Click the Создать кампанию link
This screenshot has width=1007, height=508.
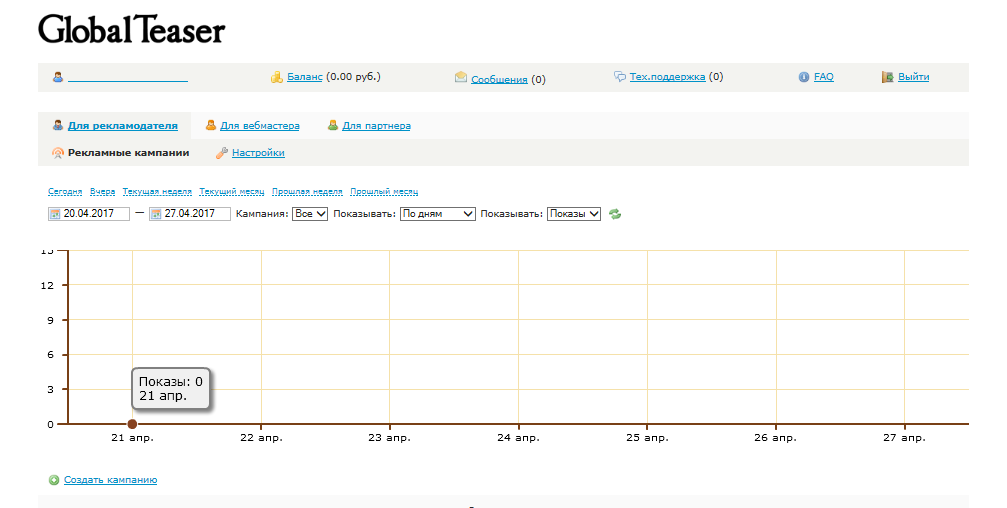coord(110,480)
